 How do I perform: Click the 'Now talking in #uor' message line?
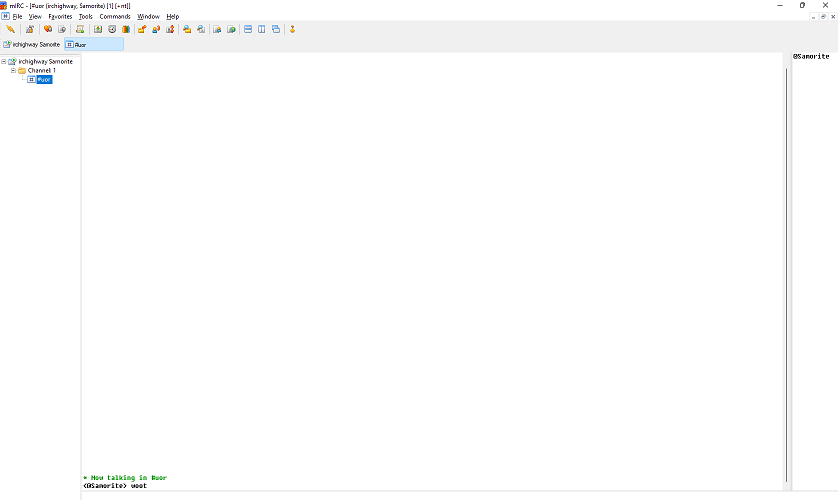click(125, 478)
